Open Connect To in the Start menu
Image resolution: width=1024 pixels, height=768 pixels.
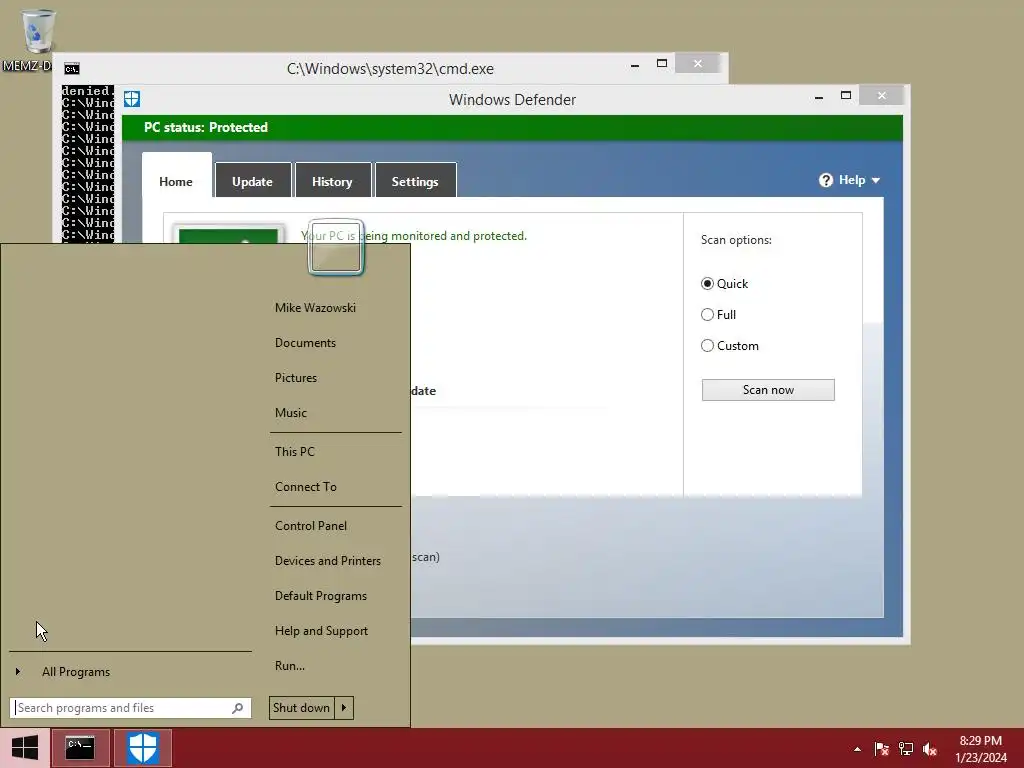click(x=306, y=487)
